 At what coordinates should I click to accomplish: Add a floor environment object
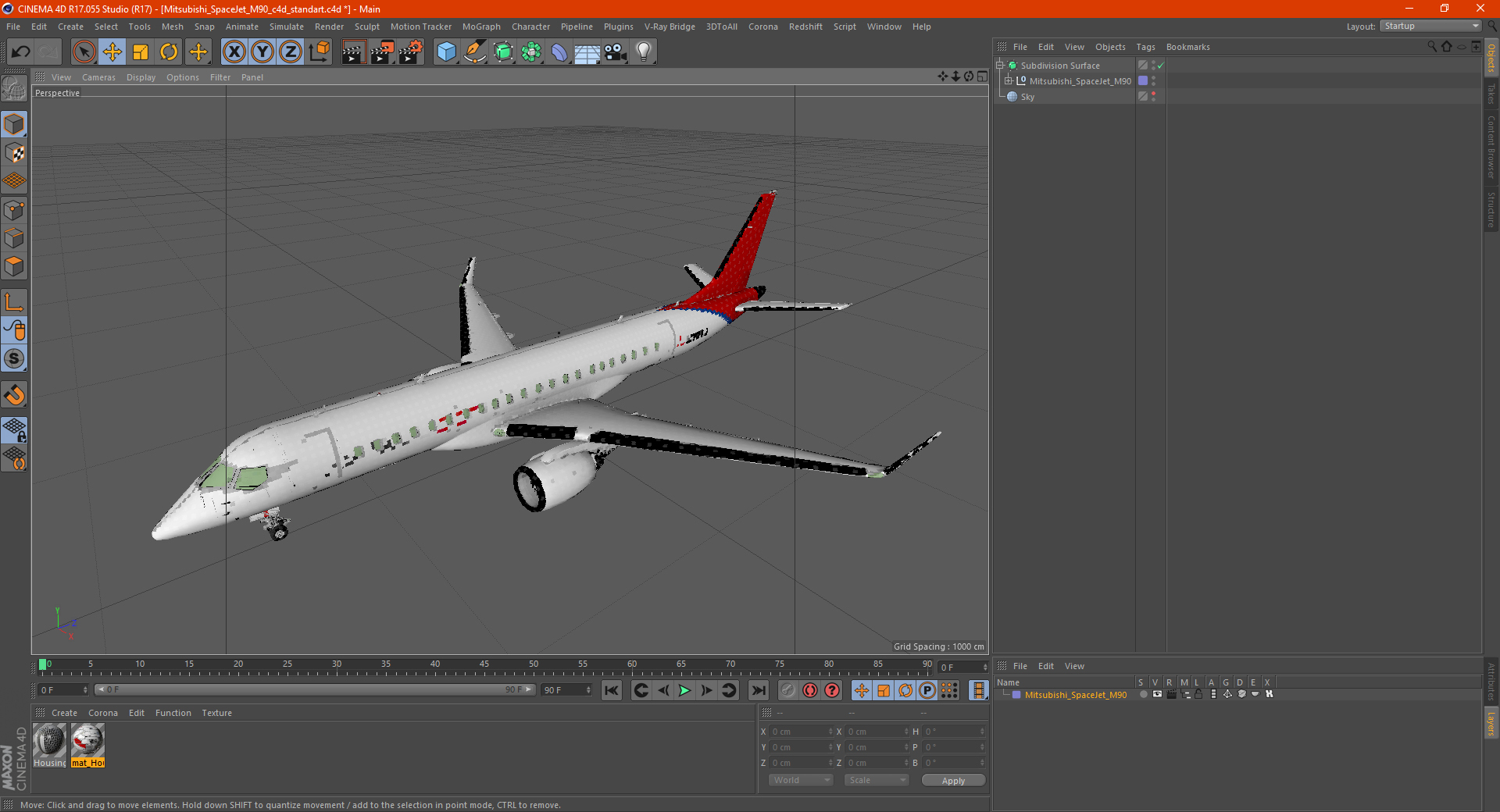pyautogui.click(x=587, y=52)
